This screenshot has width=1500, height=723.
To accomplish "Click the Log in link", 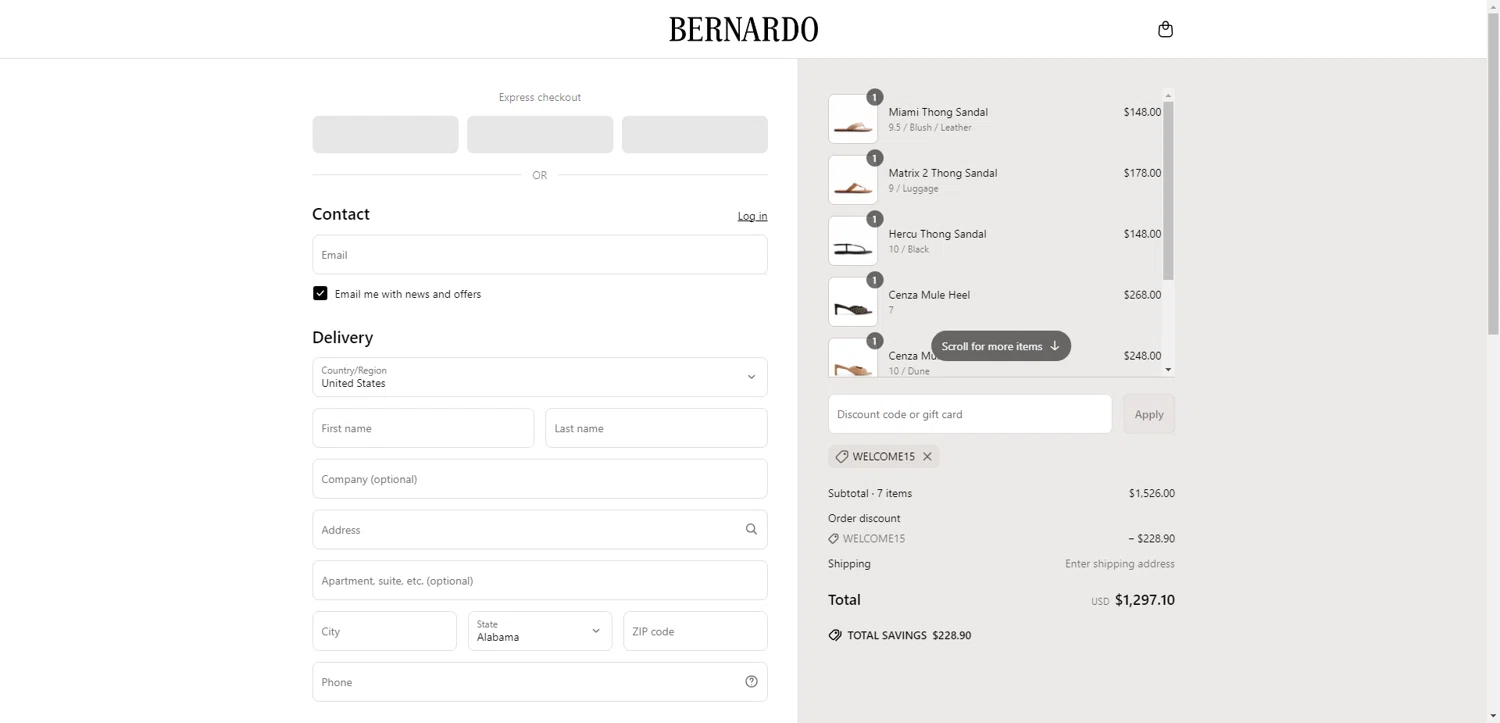I will click(752, 216).
